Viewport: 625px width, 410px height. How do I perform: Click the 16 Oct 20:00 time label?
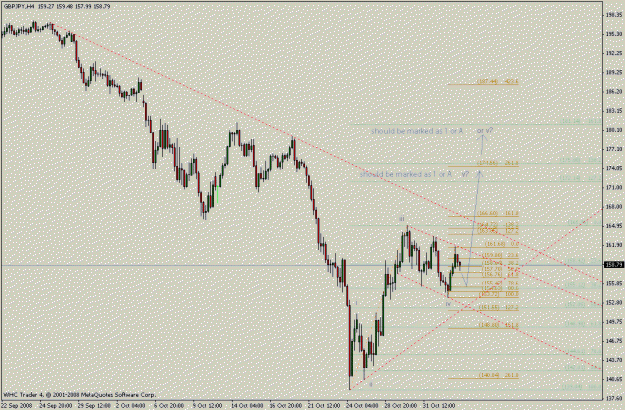pos(285,406)
